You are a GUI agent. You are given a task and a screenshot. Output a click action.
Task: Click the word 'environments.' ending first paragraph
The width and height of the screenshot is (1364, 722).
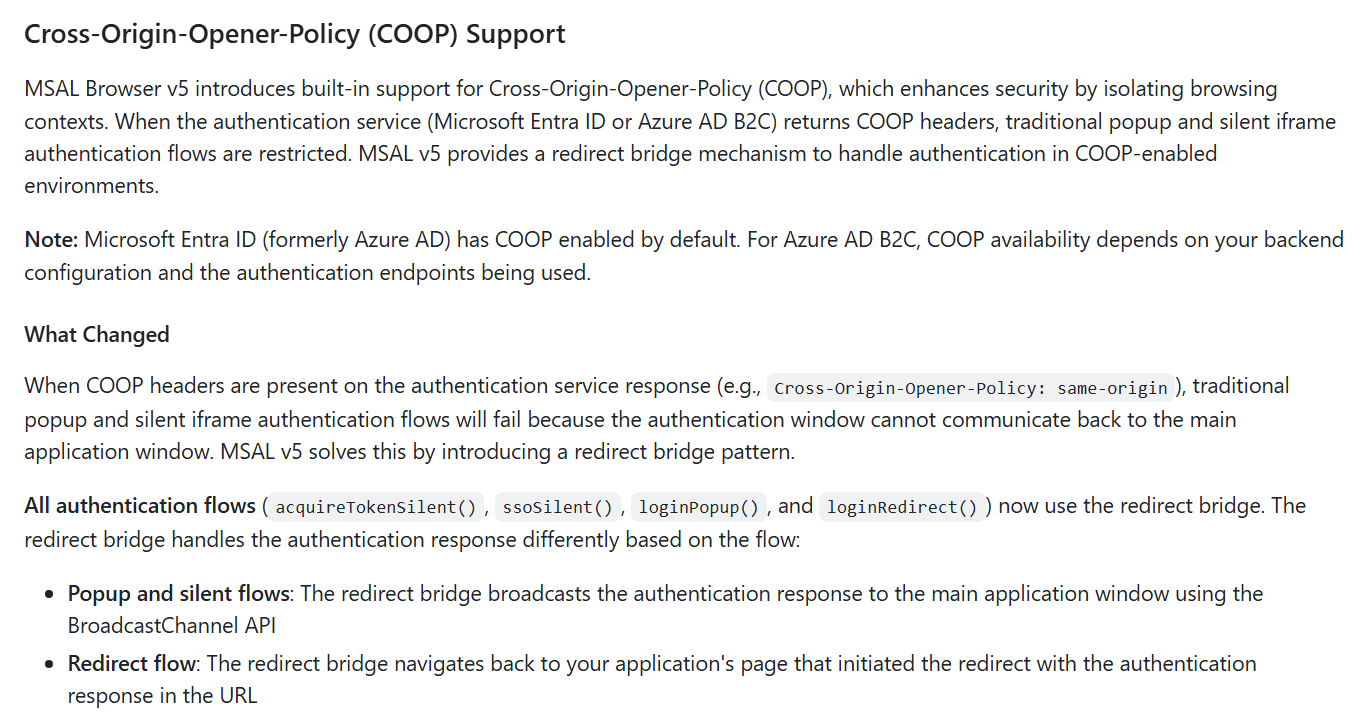(x=91, y=186)
